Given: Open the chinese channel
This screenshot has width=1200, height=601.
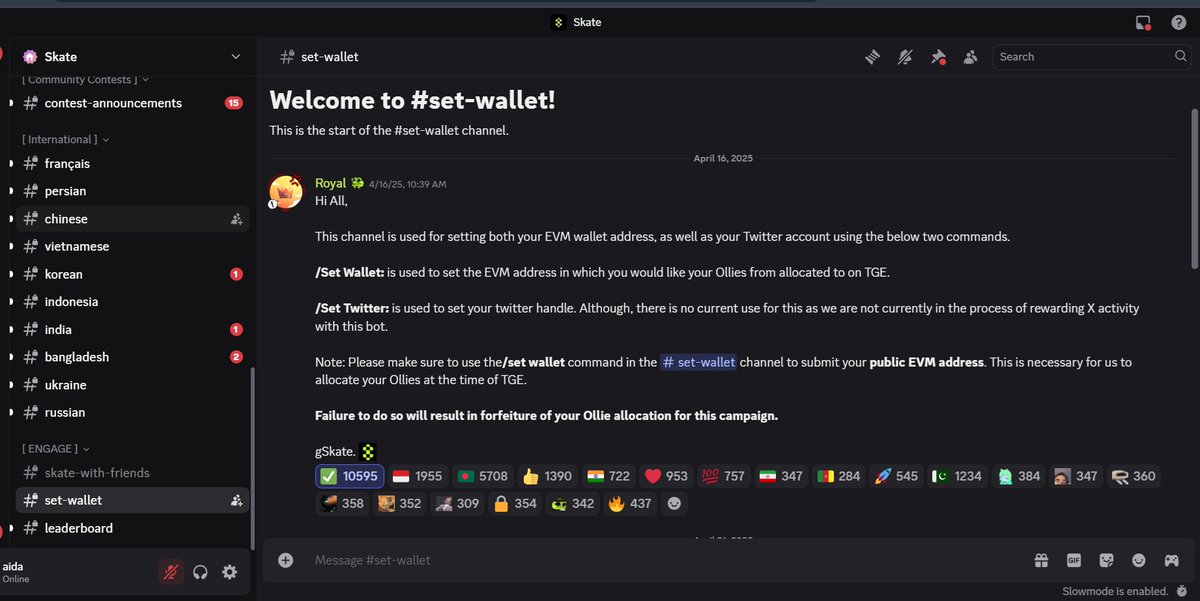Looking at the screenshot, I should [x=132, y=219].
